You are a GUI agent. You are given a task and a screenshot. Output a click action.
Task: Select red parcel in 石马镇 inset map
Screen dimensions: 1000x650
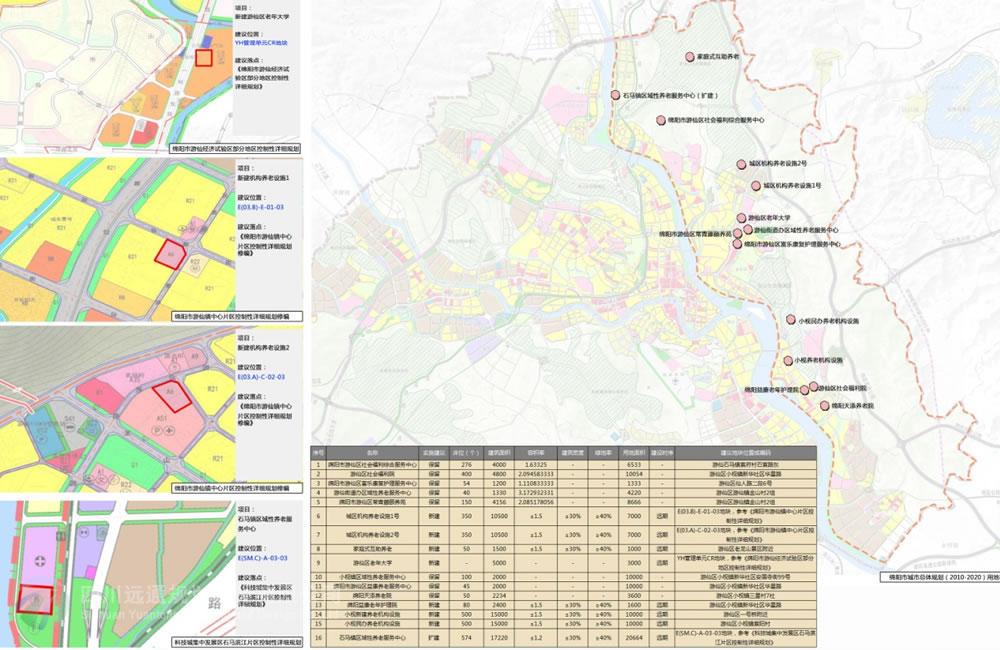pos(36,598)
